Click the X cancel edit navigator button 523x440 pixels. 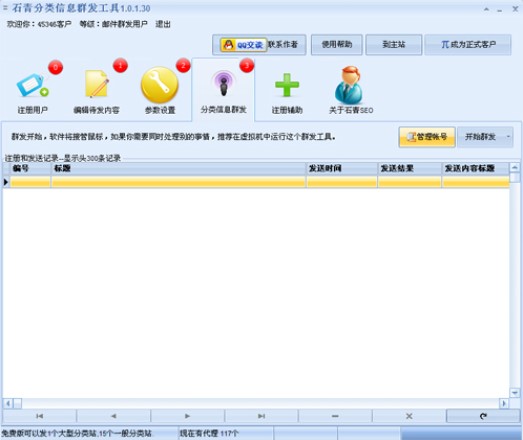[409, 416]
